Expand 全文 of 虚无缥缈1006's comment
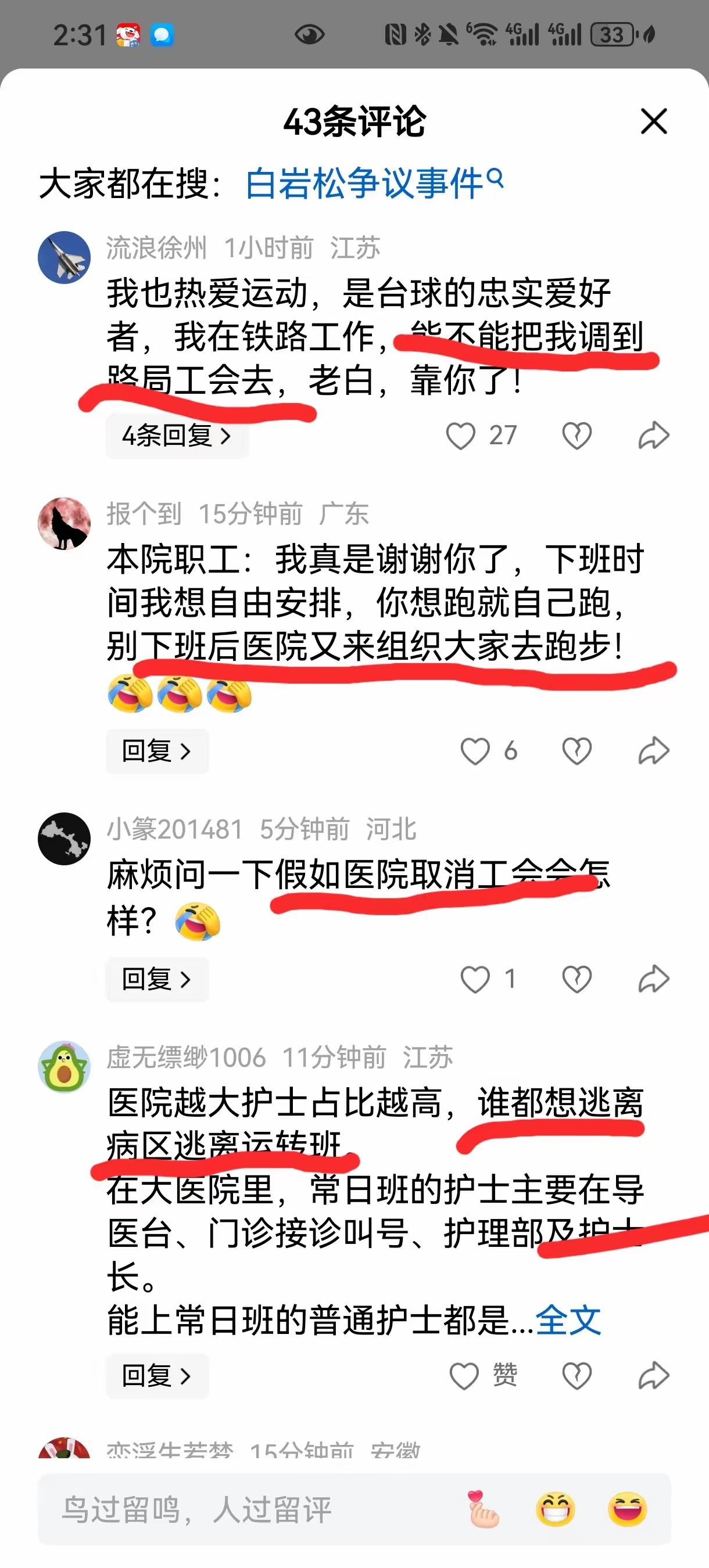The width and height of the screenshot is (709, 1568). (x=568, y=1321)
